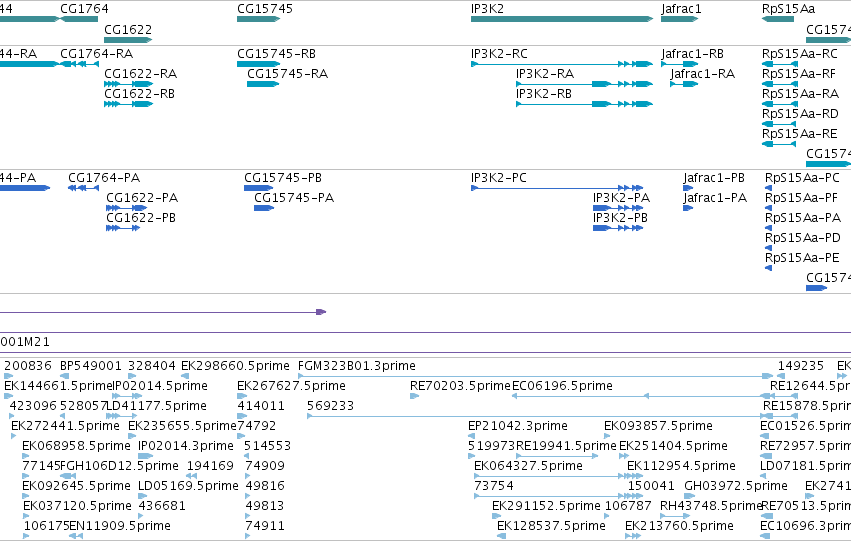Select the CG15745-PA protein feature
851x541 pixels.
[264, 208]
